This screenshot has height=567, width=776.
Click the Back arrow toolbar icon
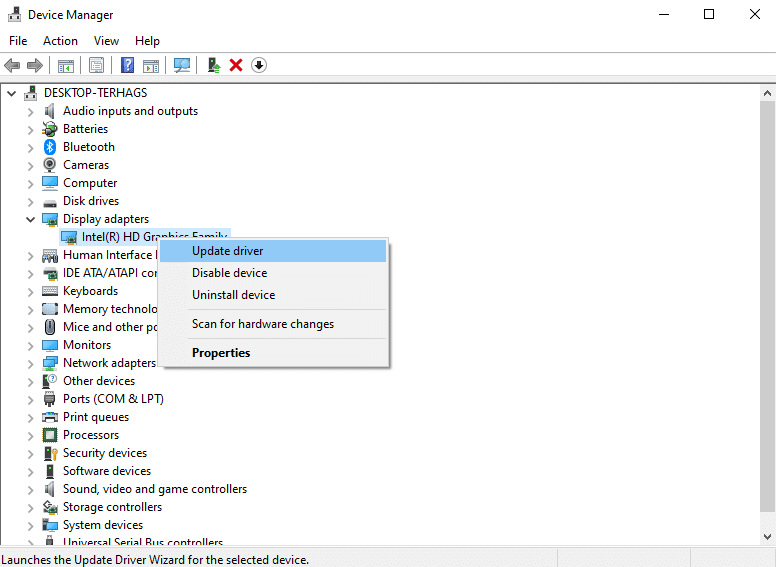[12, 65]
